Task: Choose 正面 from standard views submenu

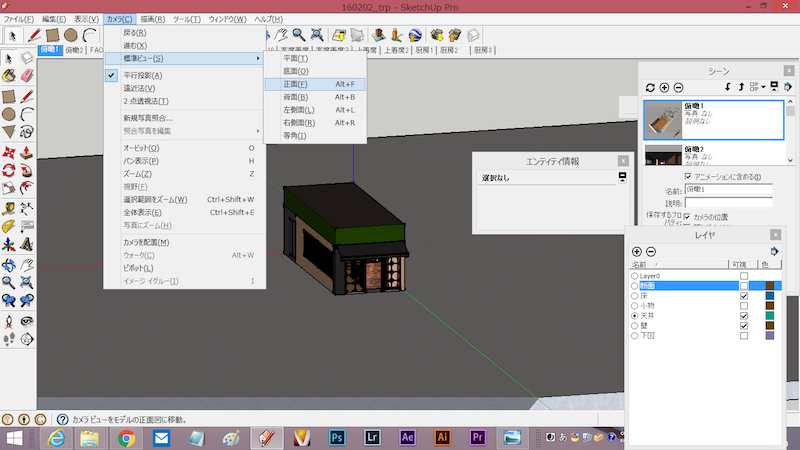Action: 297,84
